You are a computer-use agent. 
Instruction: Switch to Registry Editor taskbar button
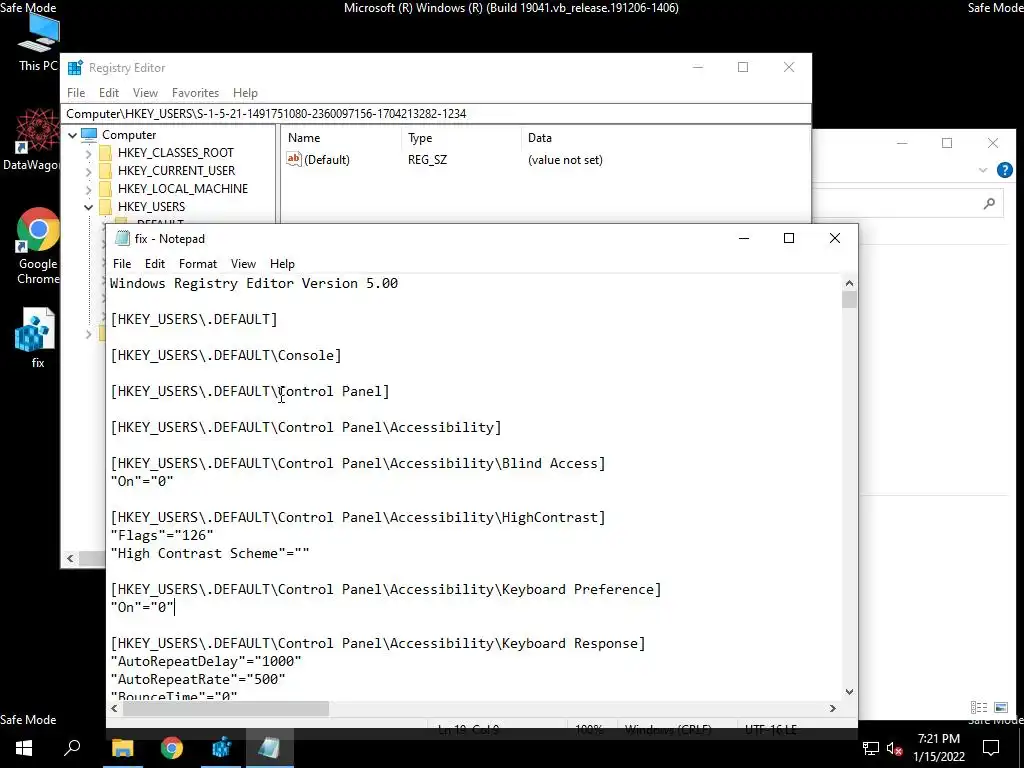click(221, 748)
